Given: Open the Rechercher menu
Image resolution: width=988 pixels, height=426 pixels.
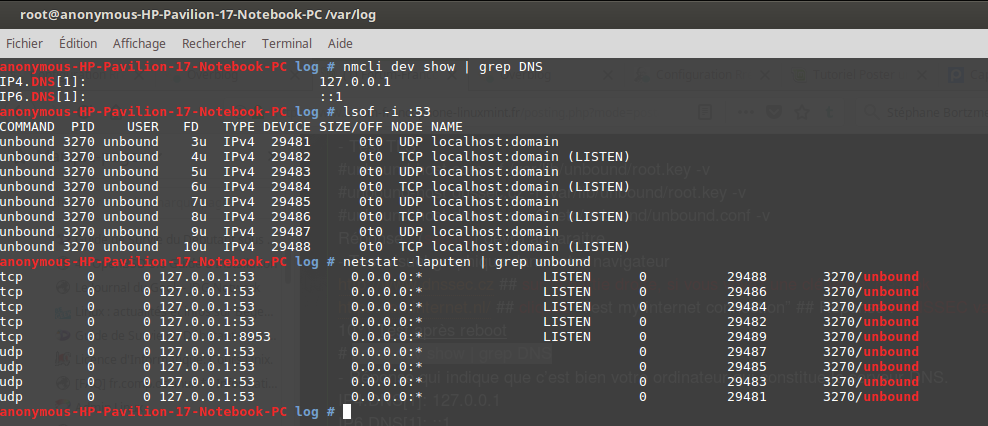Looking at the screenshot, I should 213,44.
